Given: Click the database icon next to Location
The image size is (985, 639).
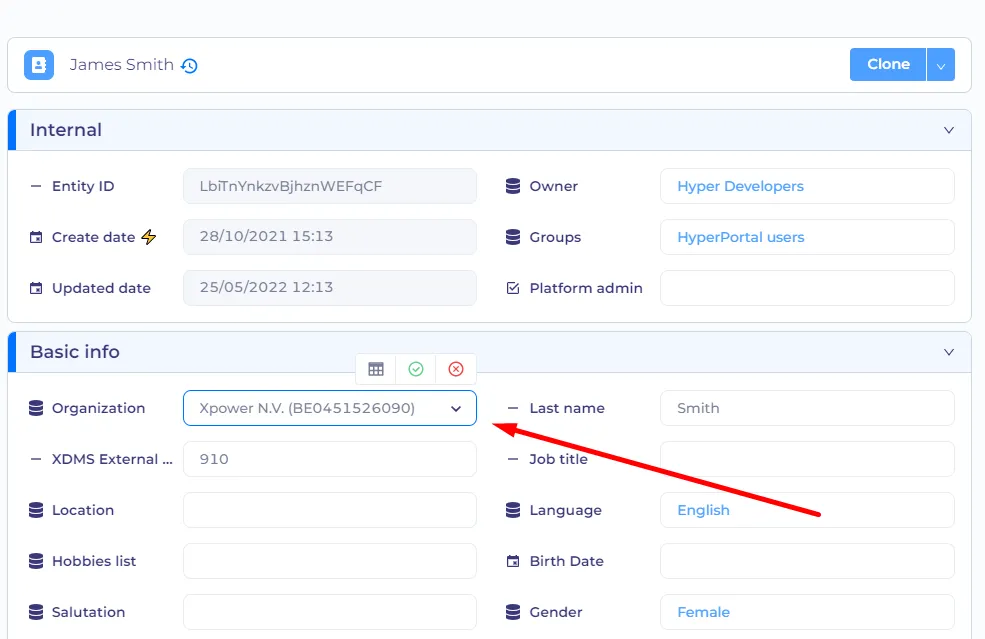Looking at the screenshot, I should click(36, 510).
